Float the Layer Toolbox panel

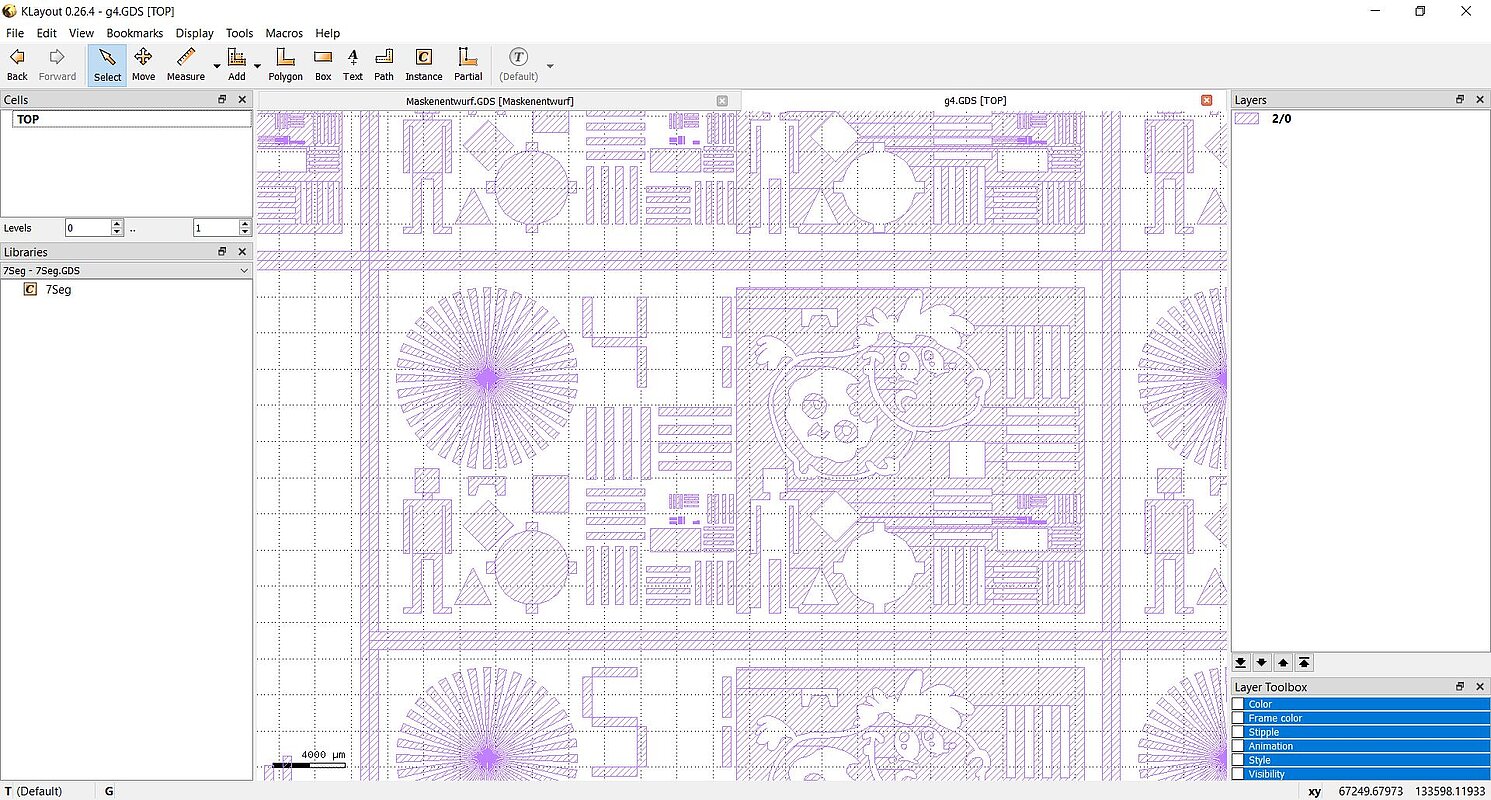(x=1460, y=687)
